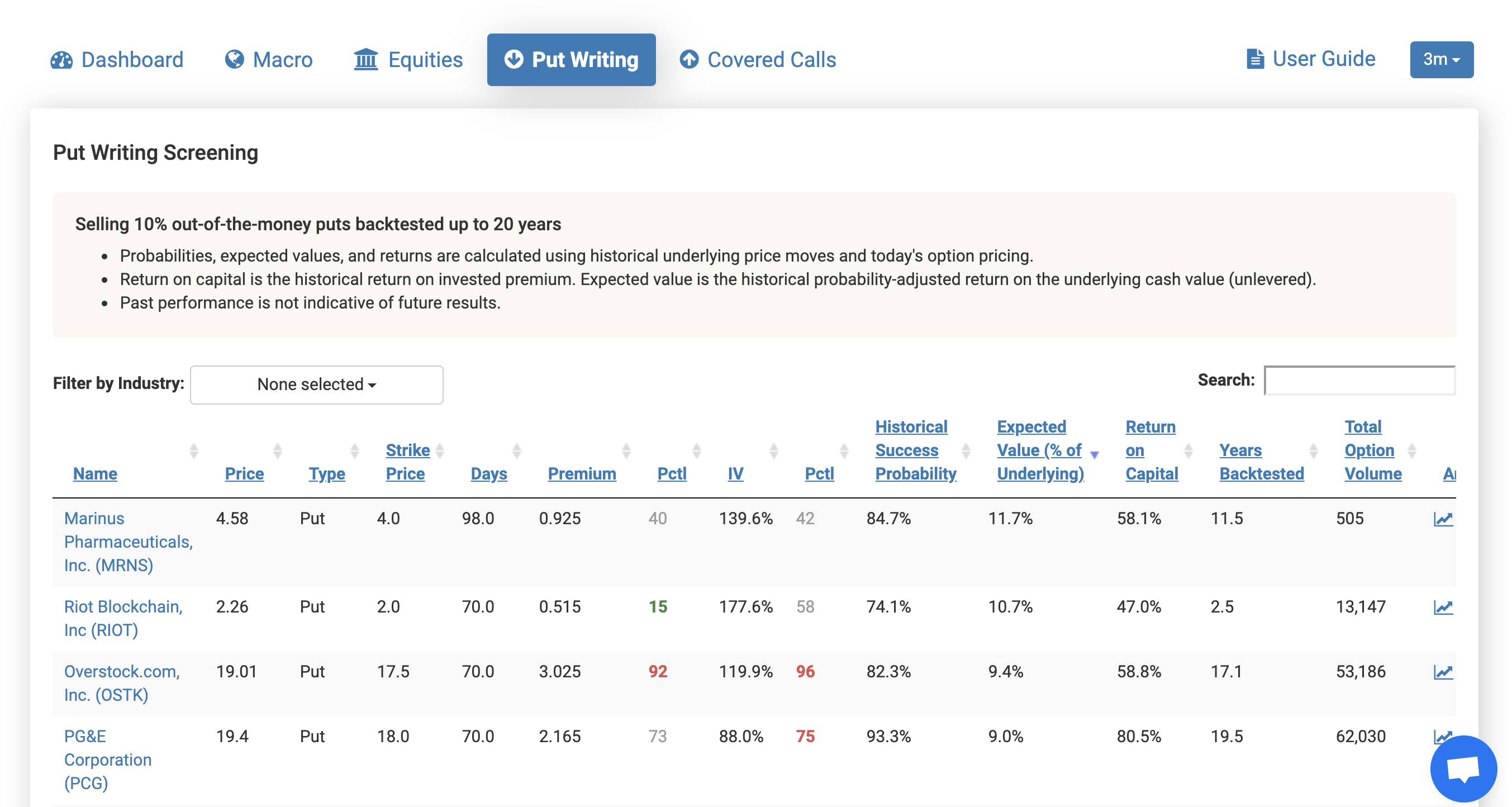Click sort arrows next to Price column

278,450
